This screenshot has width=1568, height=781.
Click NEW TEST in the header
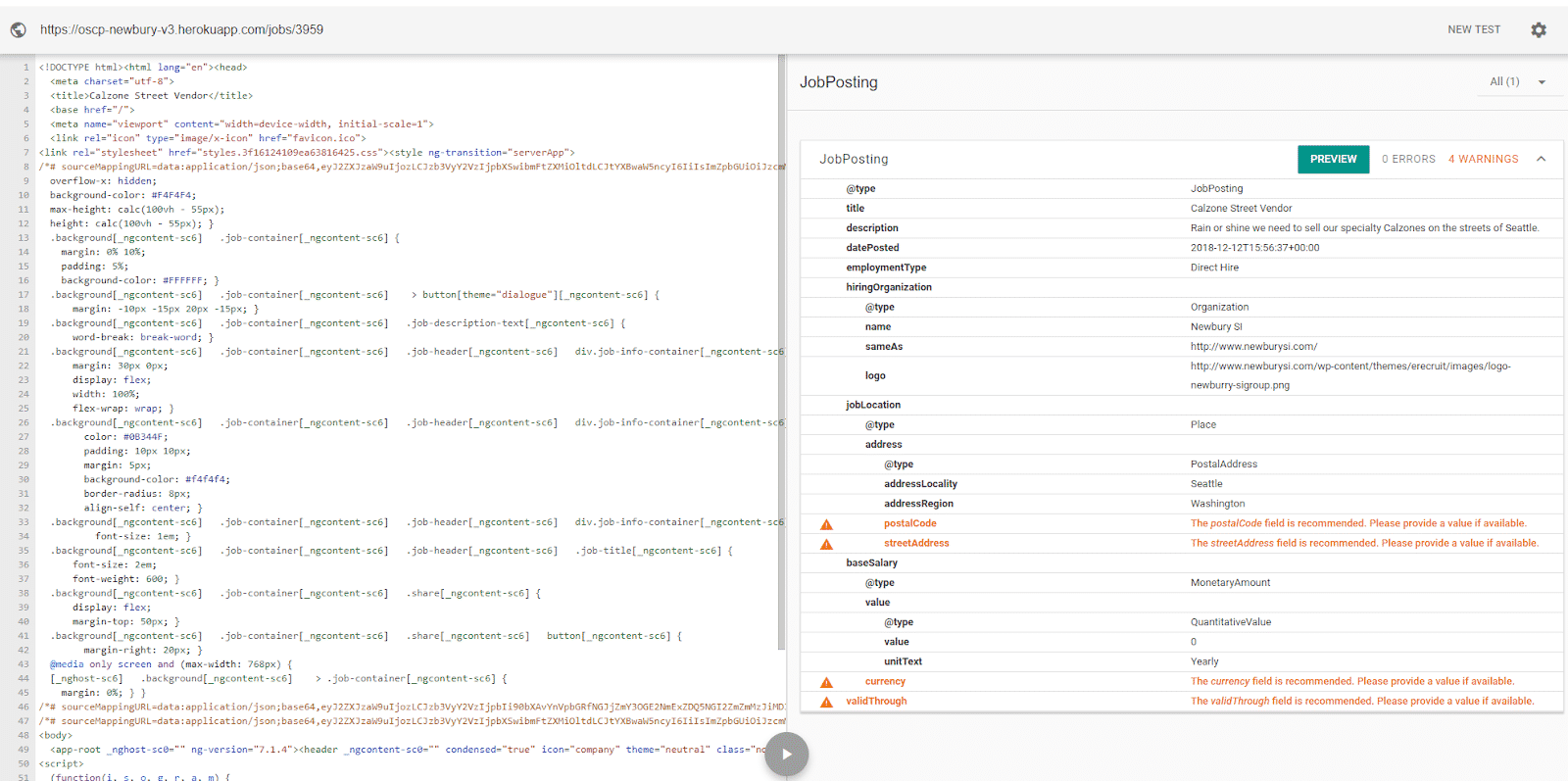tap(1473, 30)
